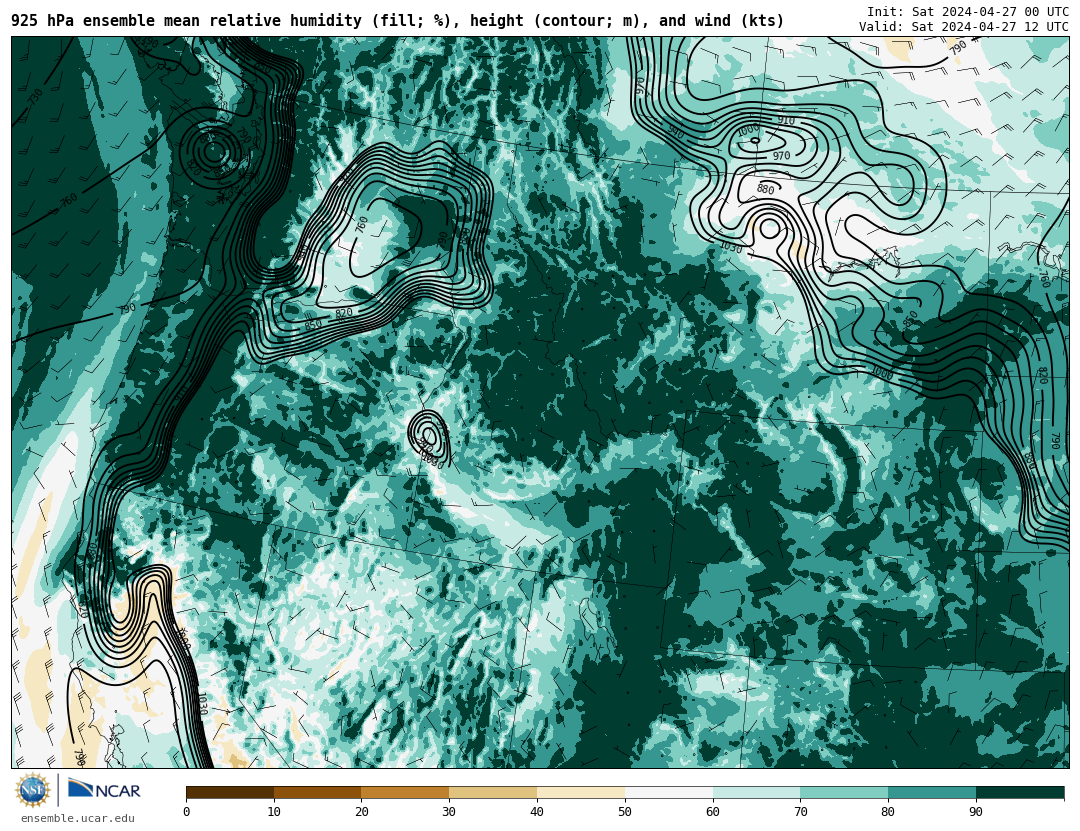The height and width of the screenshot is (831, 1080).
Task: Select the 50–60% white colorbar segment
Action: click(x=669, y=792)
